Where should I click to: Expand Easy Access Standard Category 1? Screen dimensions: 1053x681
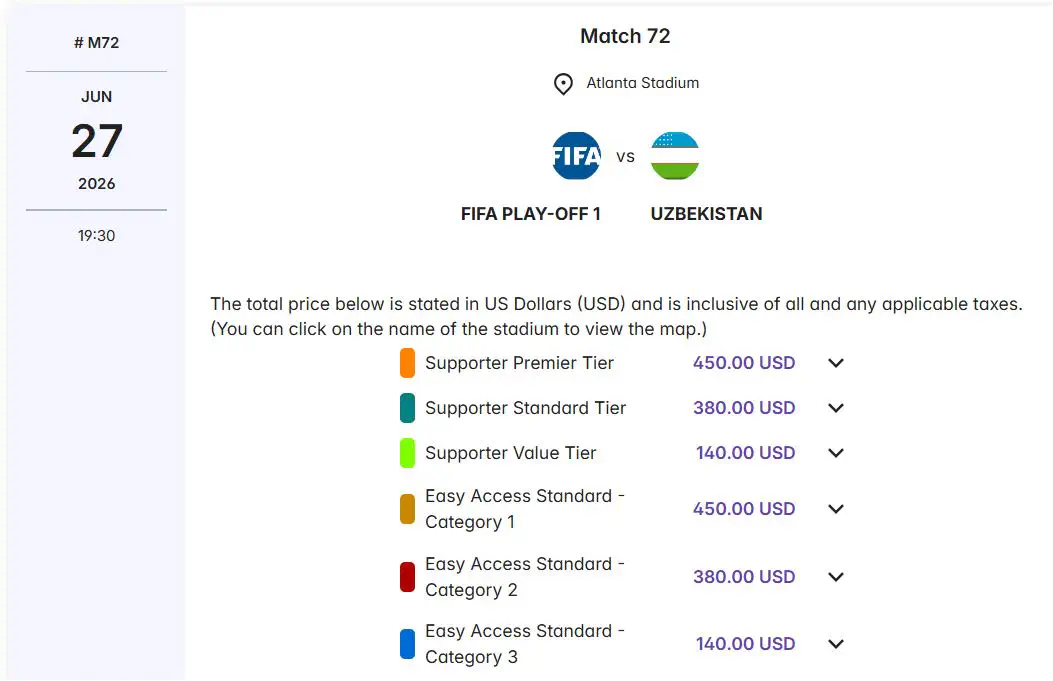(836, 509)
